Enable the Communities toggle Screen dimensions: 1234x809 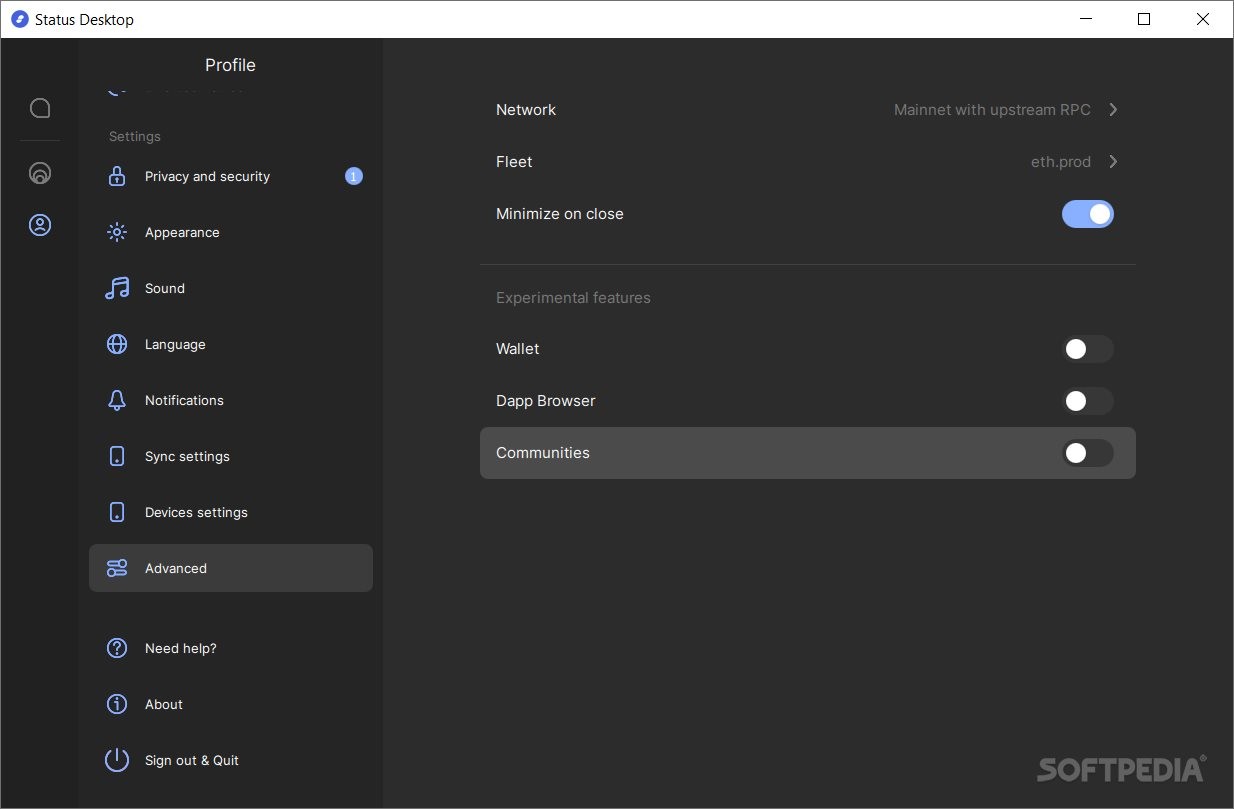(1088, 453)
